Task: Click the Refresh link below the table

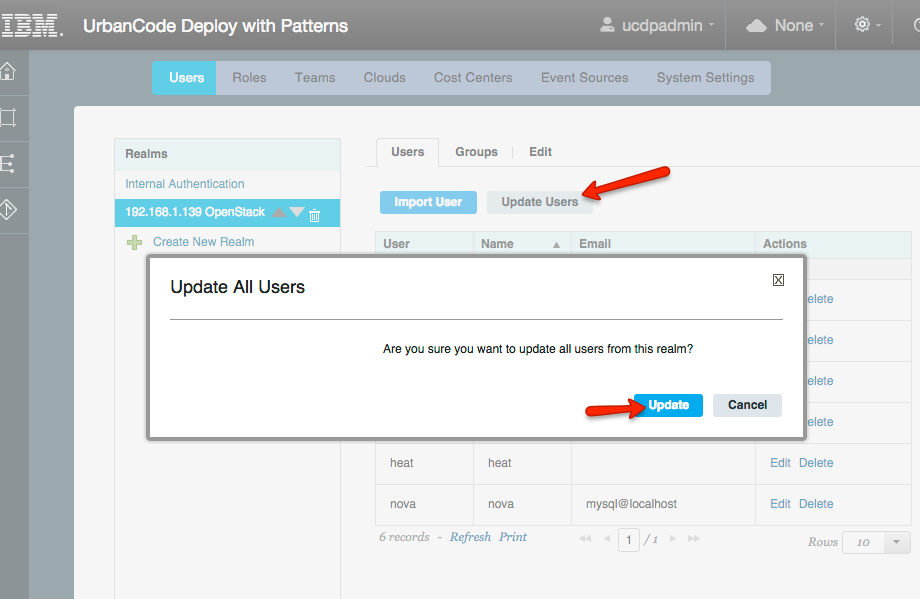Action: pos(471,537)
